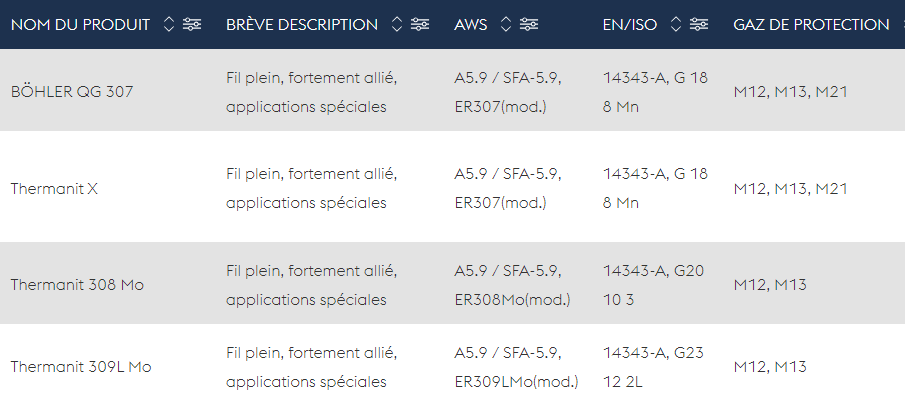The width and height of the screenshot is (905, 403).
Task: Select the 14343-A, G20 10 3 cell
Action: coord(653,285)
